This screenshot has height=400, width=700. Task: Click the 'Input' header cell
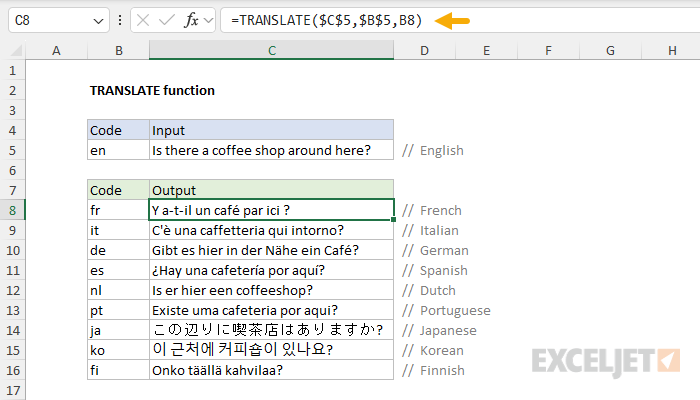(x=271, y=130)
